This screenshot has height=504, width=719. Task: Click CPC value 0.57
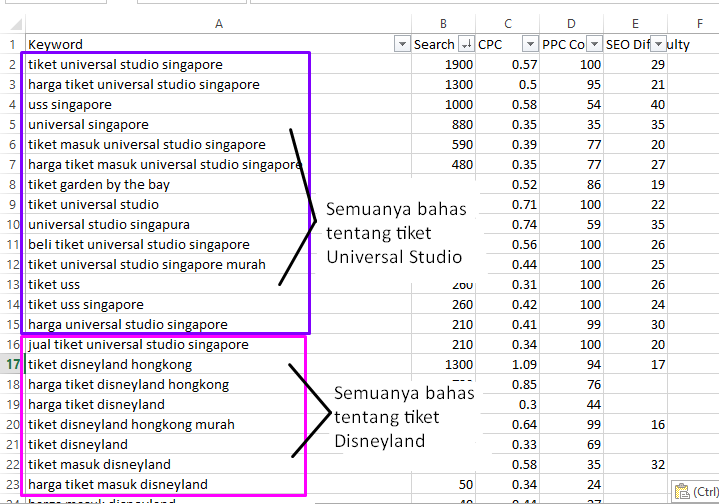pyautogui.click(x=508, y=65)
